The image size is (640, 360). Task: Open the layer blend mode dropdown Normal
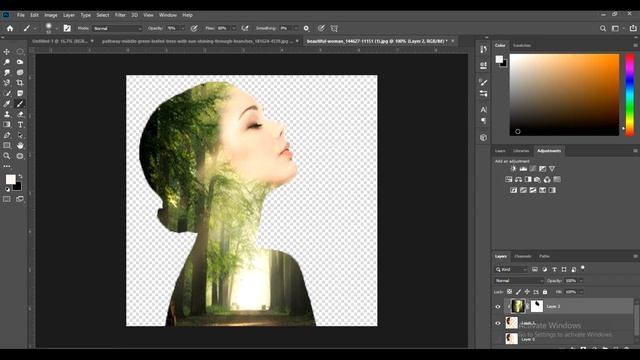coord(519,281)
